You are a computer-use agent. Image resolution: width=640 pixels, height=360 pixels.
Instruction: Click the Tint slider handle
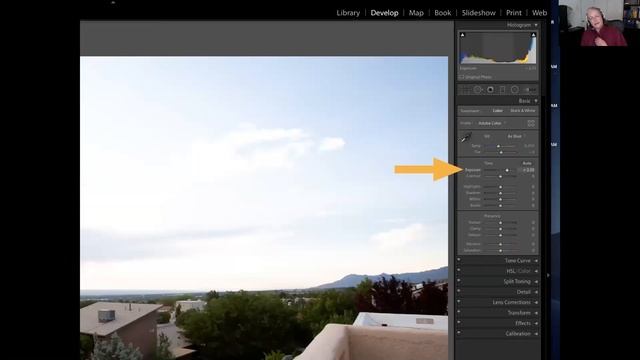(x=501, y=152)
